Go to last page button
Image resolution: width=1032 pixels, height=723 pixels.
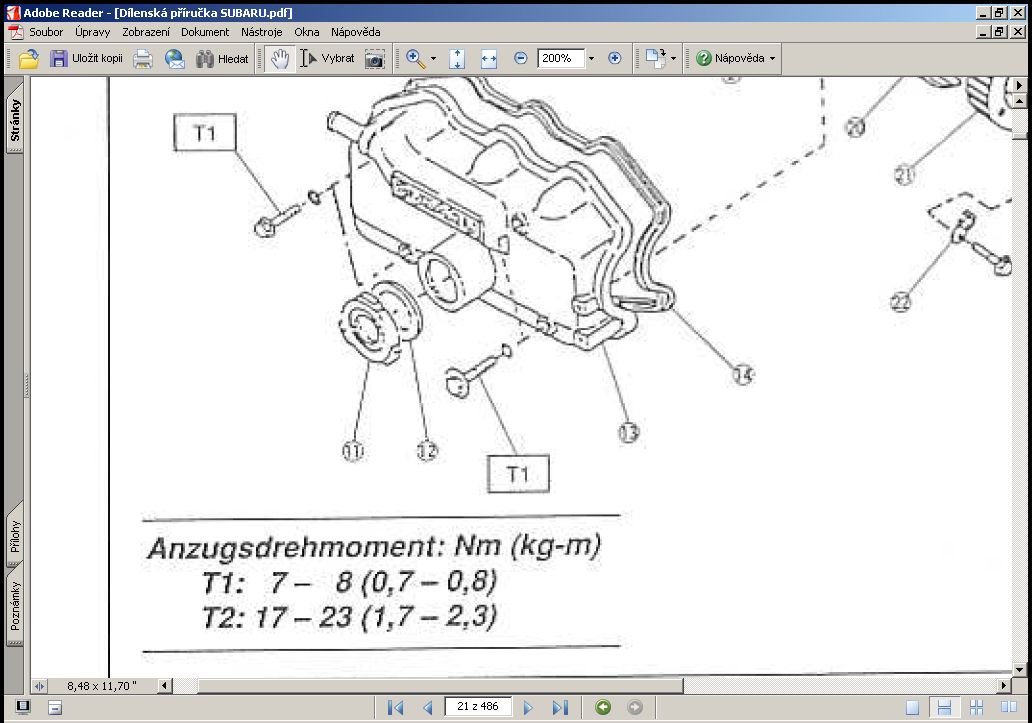(560, 707)
